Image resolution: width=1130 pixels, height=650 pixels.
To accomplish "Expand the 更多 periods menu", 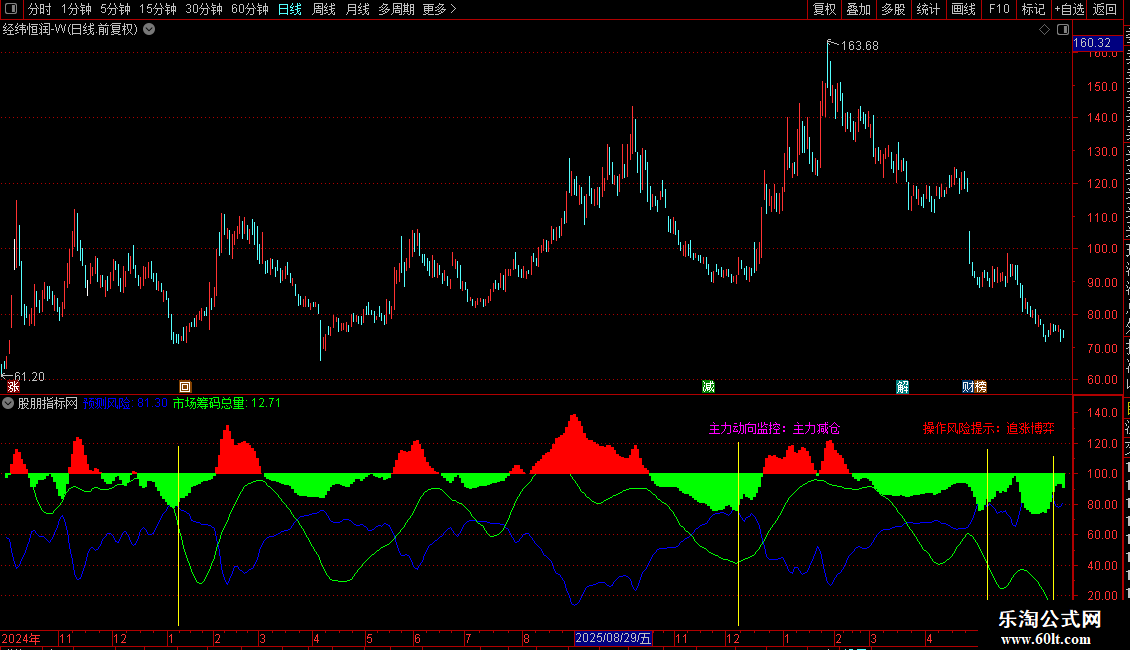I will click(x=439, y=9).
